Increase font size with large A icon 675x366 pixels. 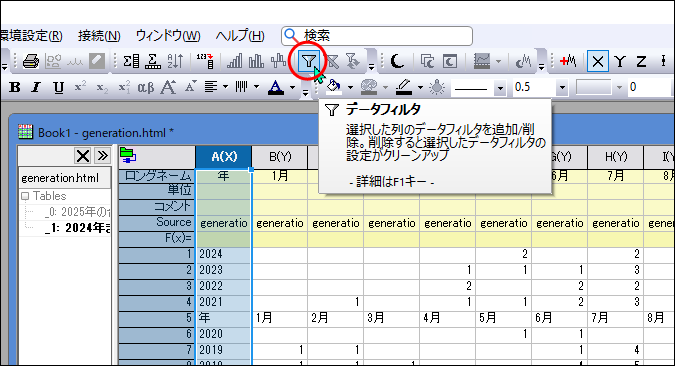pos(168,87)
